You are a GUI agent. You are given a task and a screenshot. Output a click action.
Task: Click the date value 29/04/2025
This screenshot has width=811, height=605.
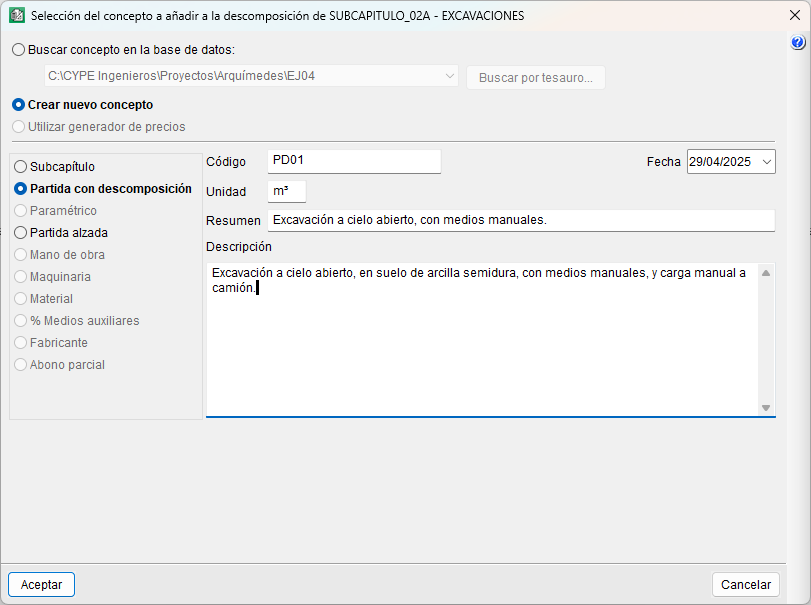click(x=722, y=162)
